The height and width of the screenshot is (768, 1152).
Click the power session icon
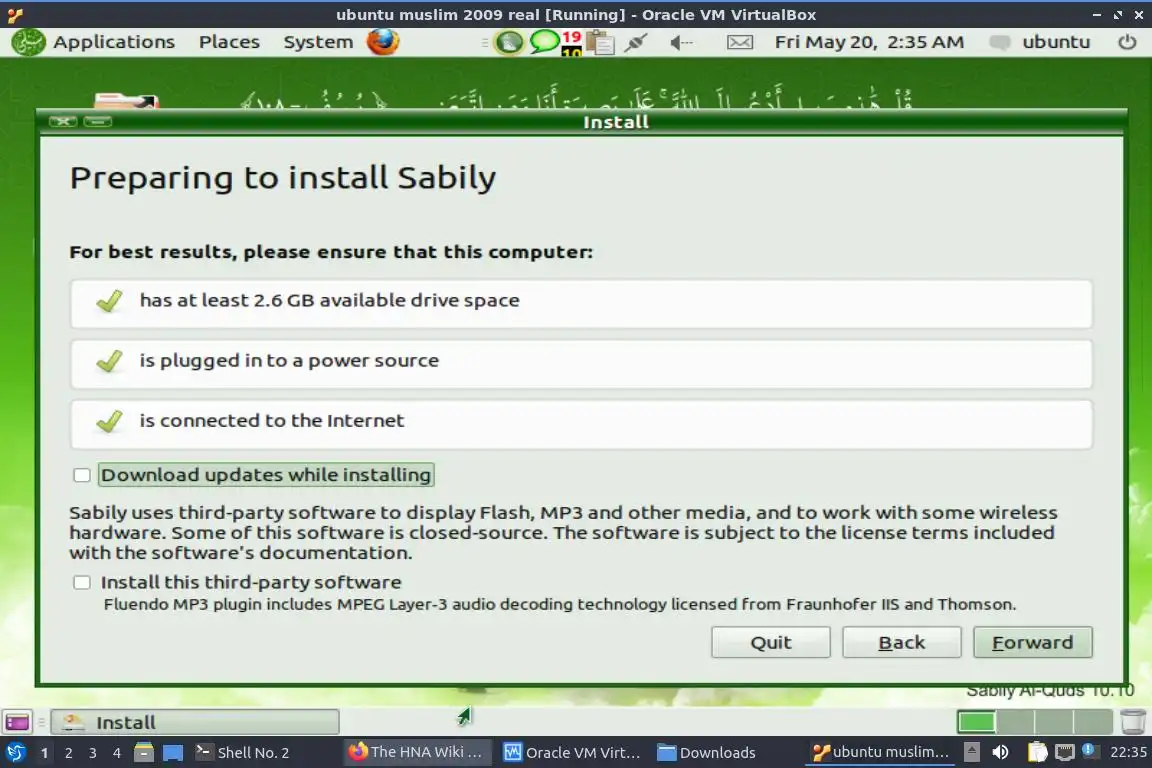click(1127, 42)
